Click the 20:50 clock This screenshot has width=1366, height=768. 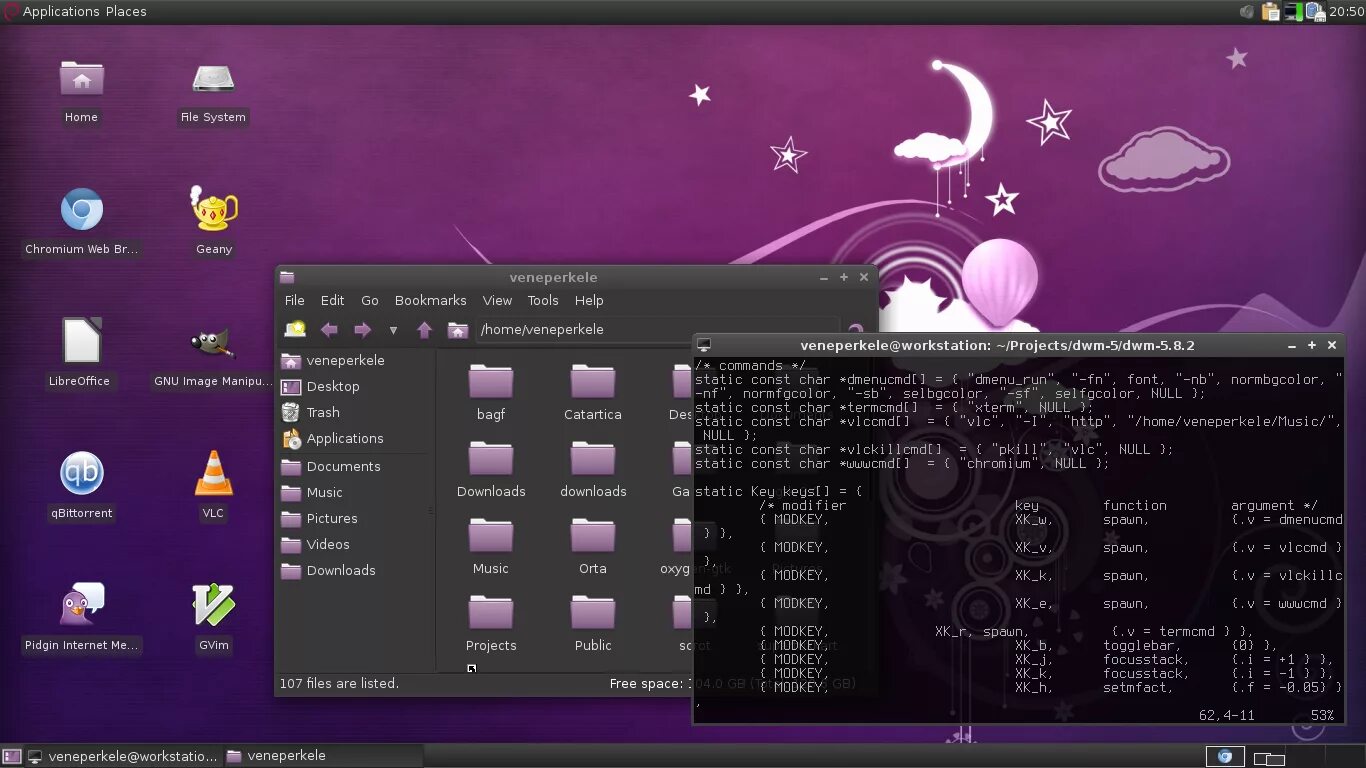pyautogui.click(x=1346, y=12)
